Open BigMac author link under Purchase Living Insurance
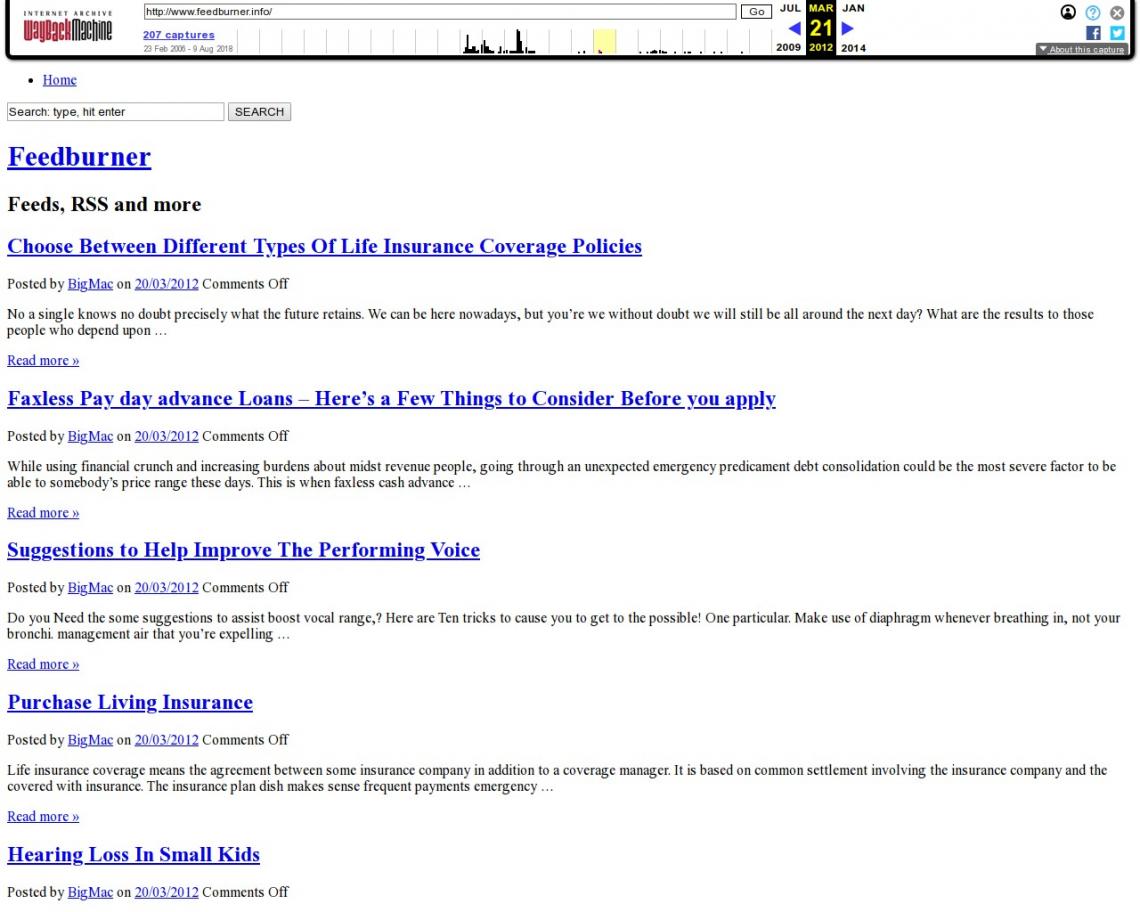Image resolution: width=1140 pixels, height=912 pixels. [90, 740]
